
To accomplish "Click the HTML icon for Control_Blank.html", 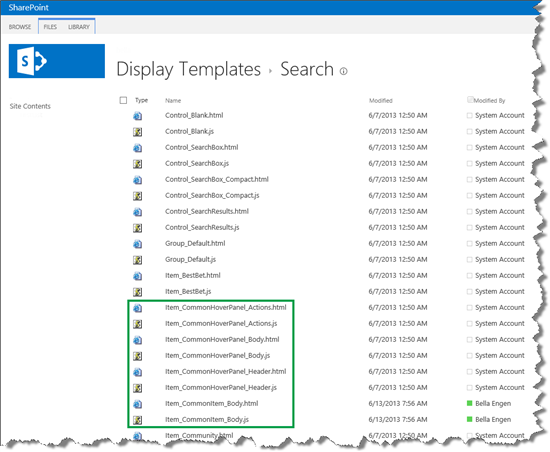I will click(138, 116).
